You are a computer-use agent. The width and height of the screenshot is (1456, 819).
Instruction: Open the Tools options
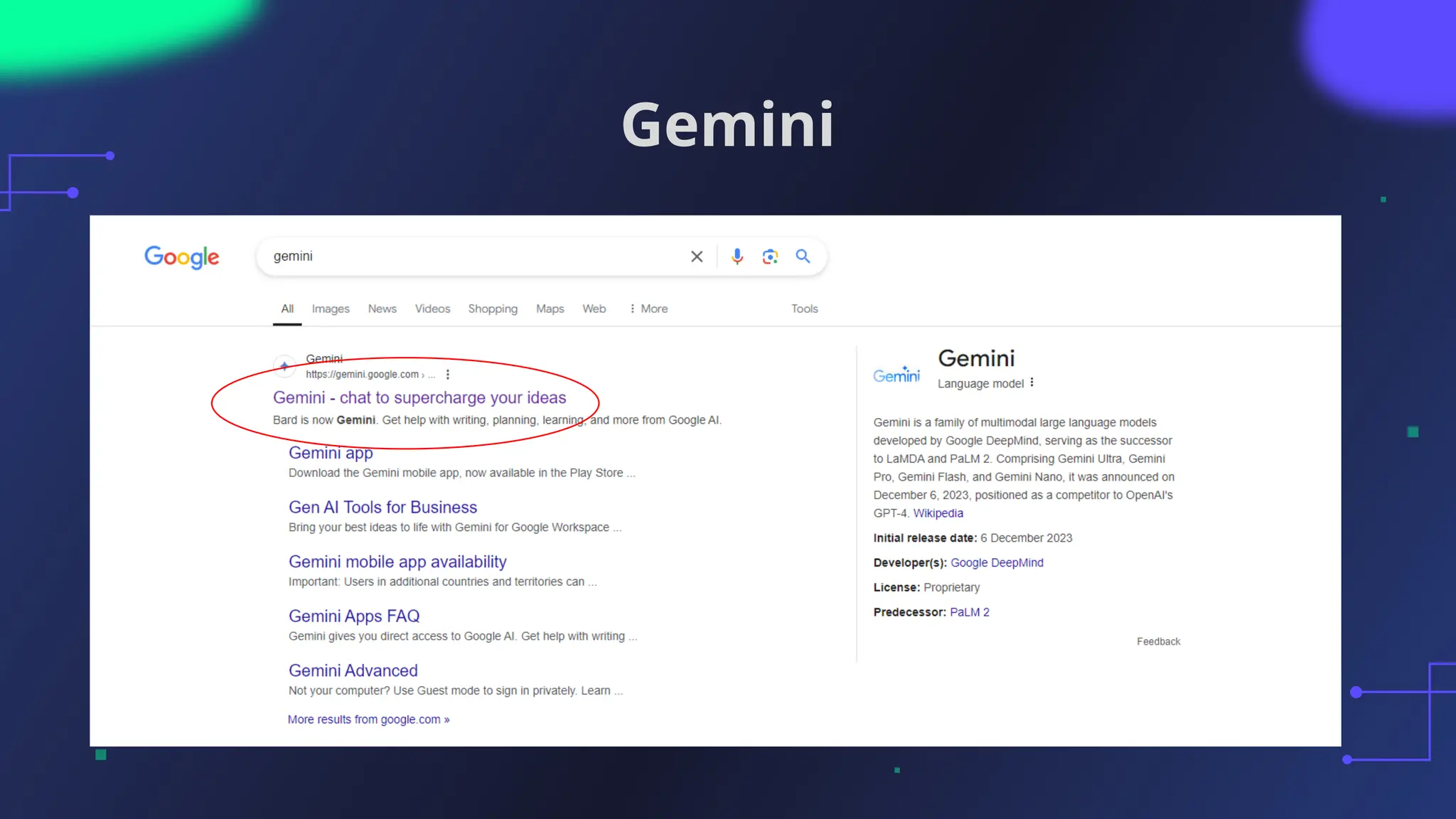(805, 309)
